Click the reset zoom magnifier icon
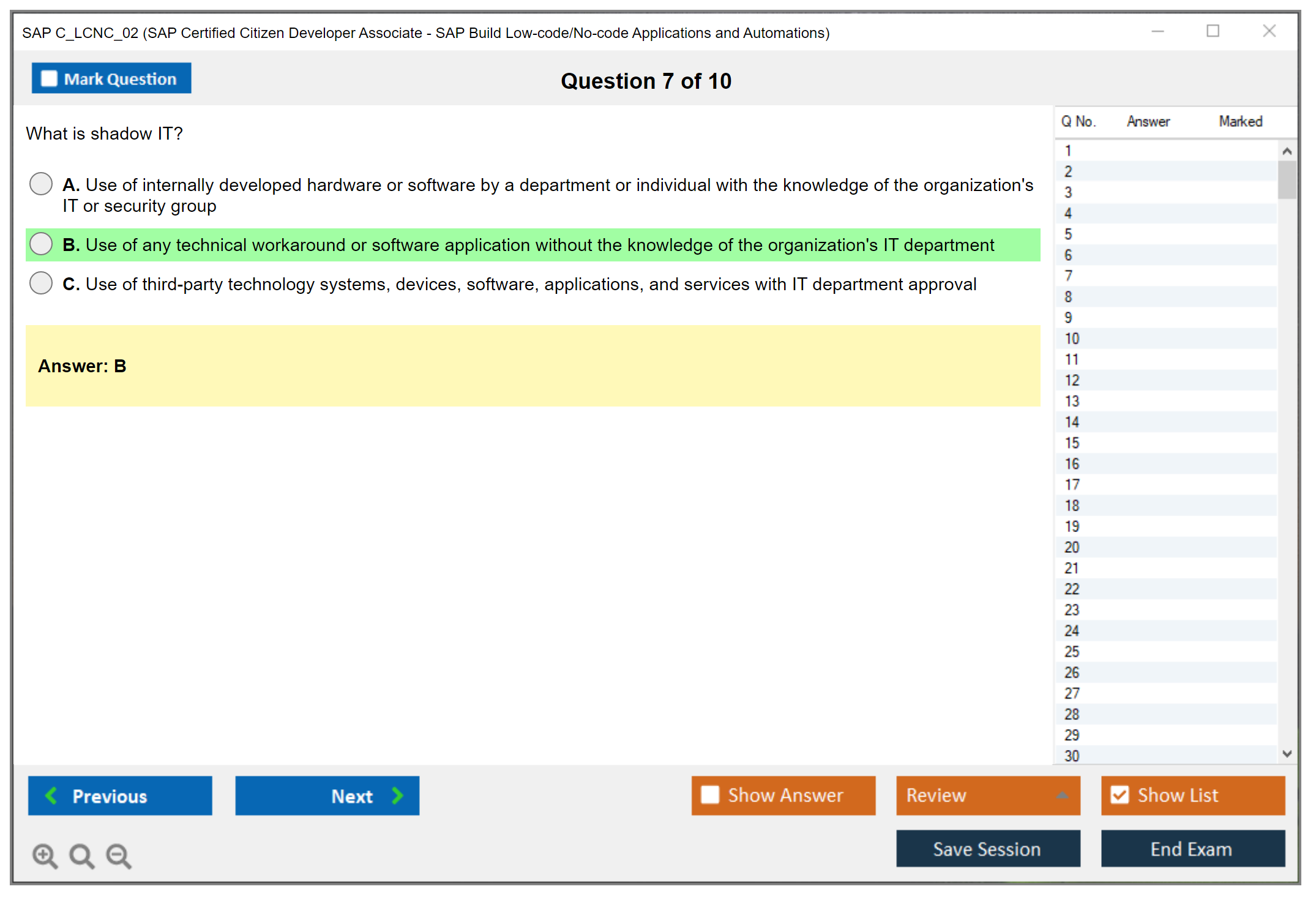1316x900 pixels. 81,855
